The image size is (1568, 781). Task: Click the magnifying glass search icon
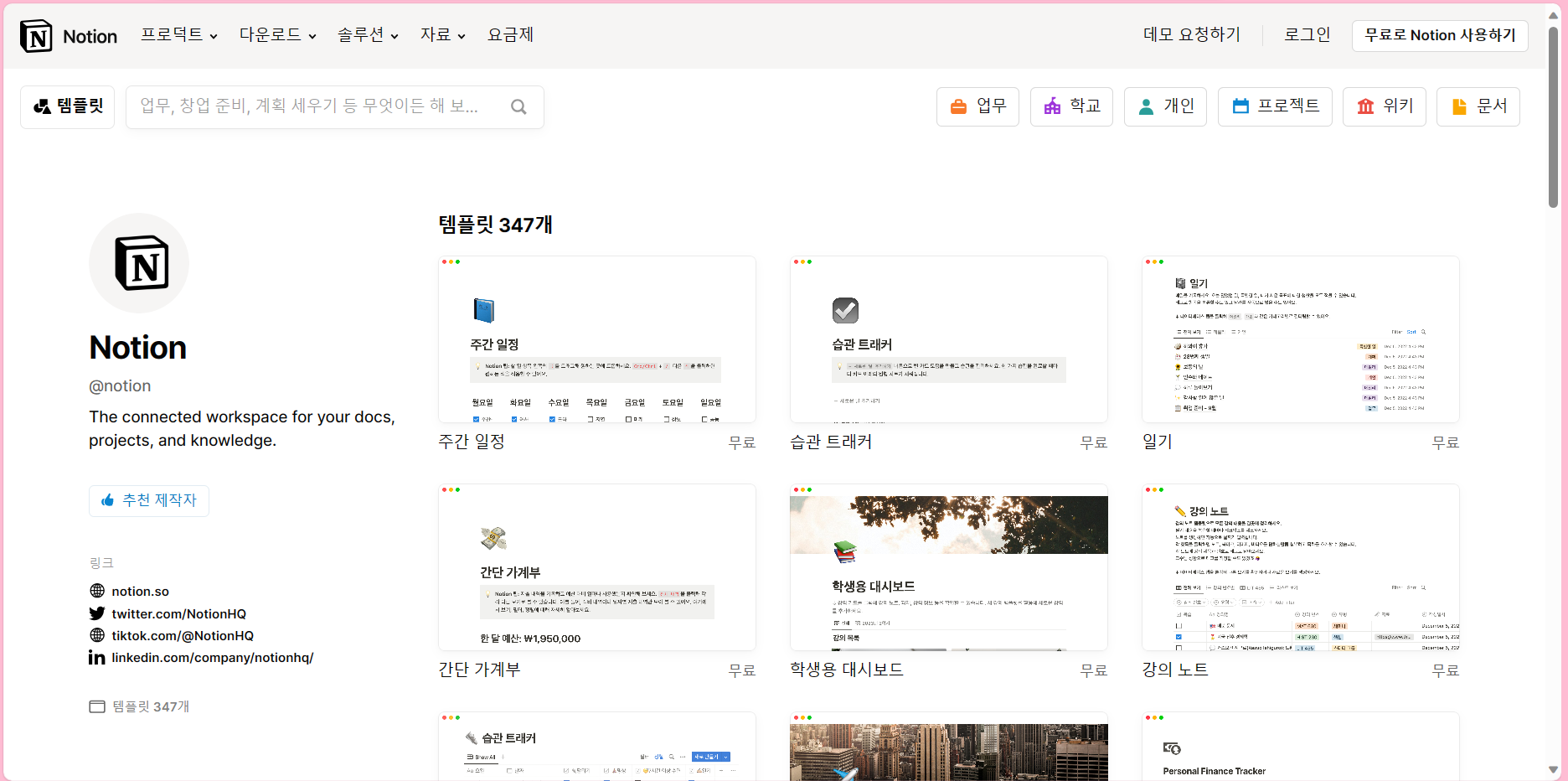pos(518,106)
